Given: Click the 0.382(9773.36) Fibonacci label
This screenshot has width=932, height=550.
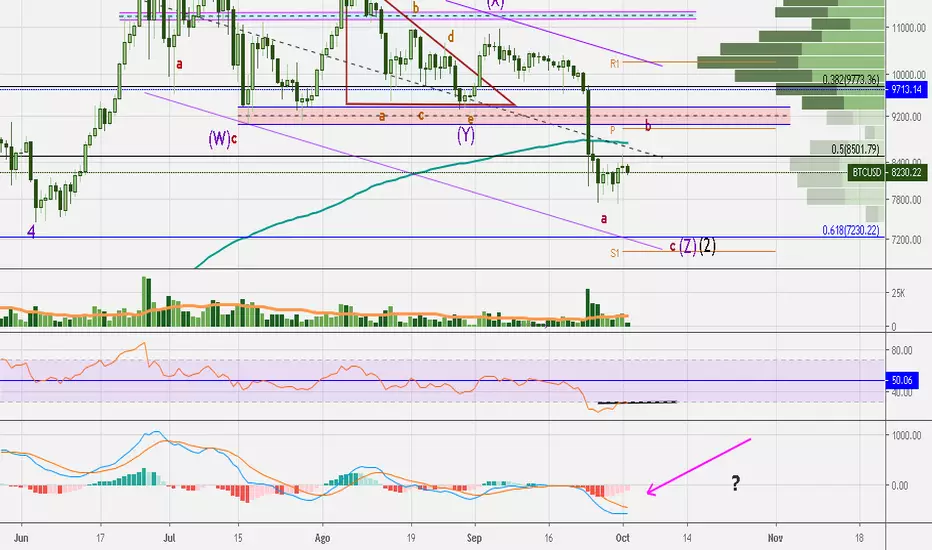Looking at the screenshot, I should (851, 80).
